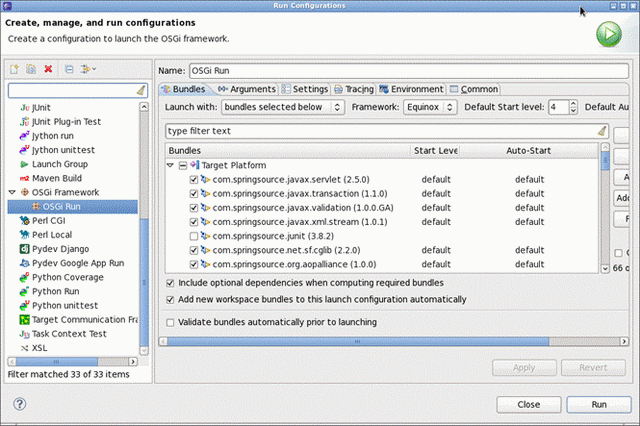Image resolution: width=640 pixels, height=426 pixels.
Task: Open the Framework Equinox dropdown
Action: tap(430, 107)
